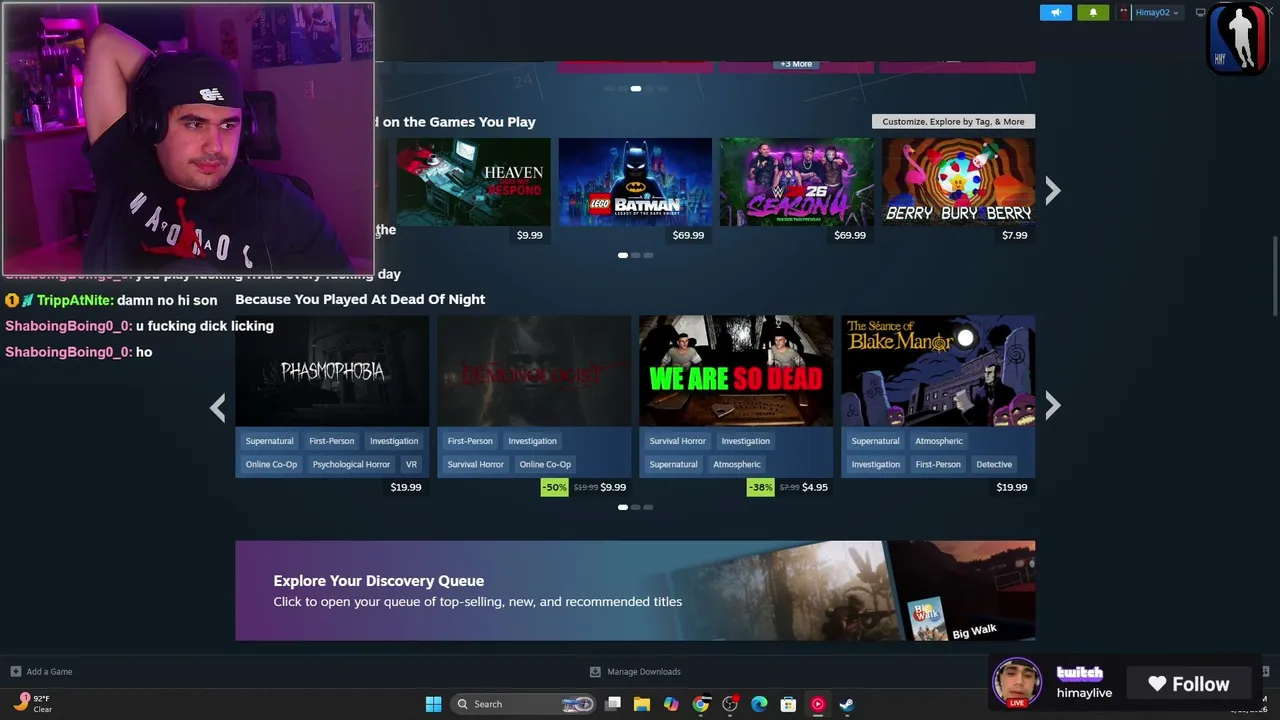The image size is (1280, 720).
Task: Open Google Chrome from the taskbar
Action: click(x=701, y=704)
